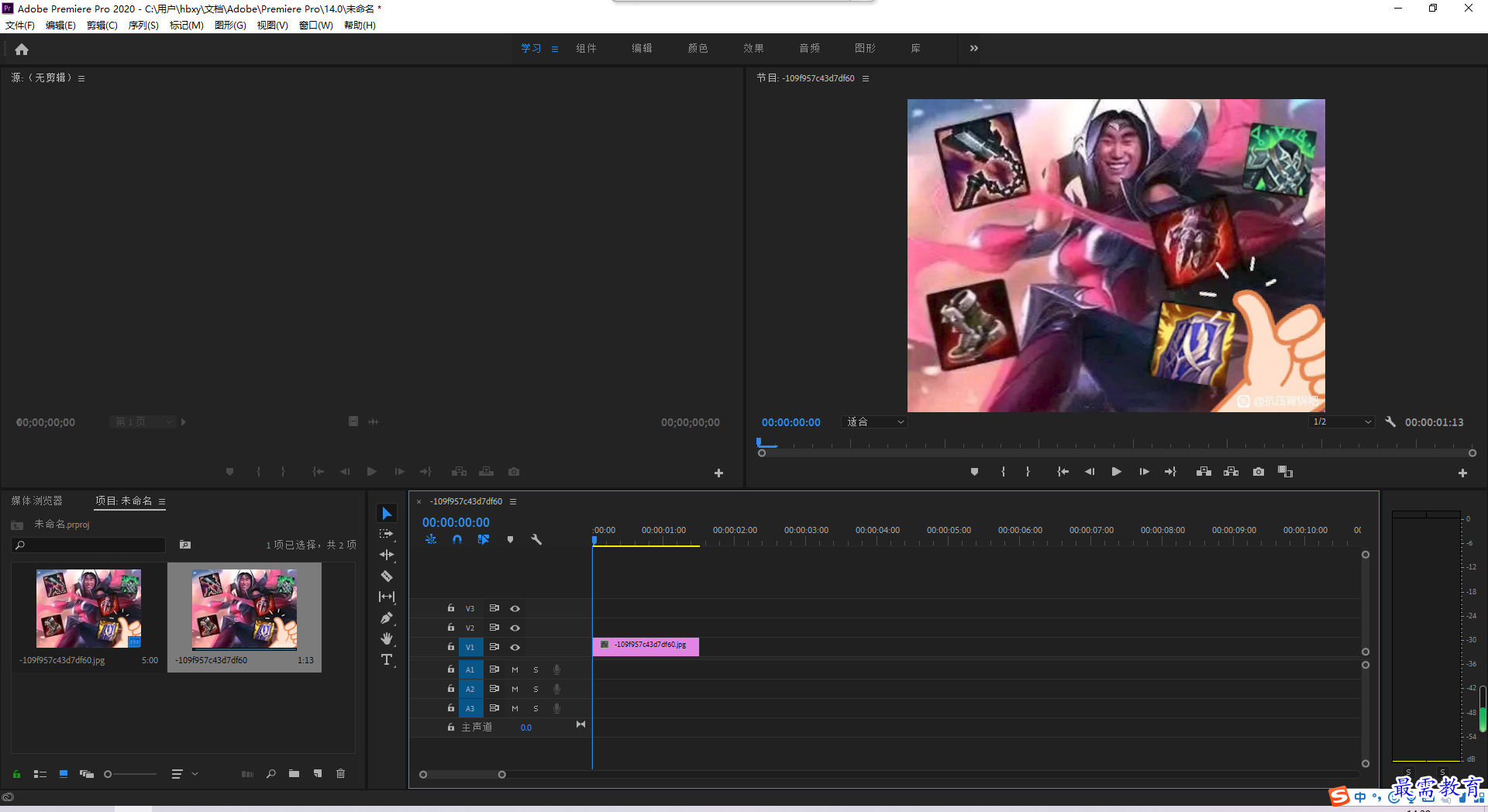Open zoom level dropdown in program monitor

pos(875,421)
